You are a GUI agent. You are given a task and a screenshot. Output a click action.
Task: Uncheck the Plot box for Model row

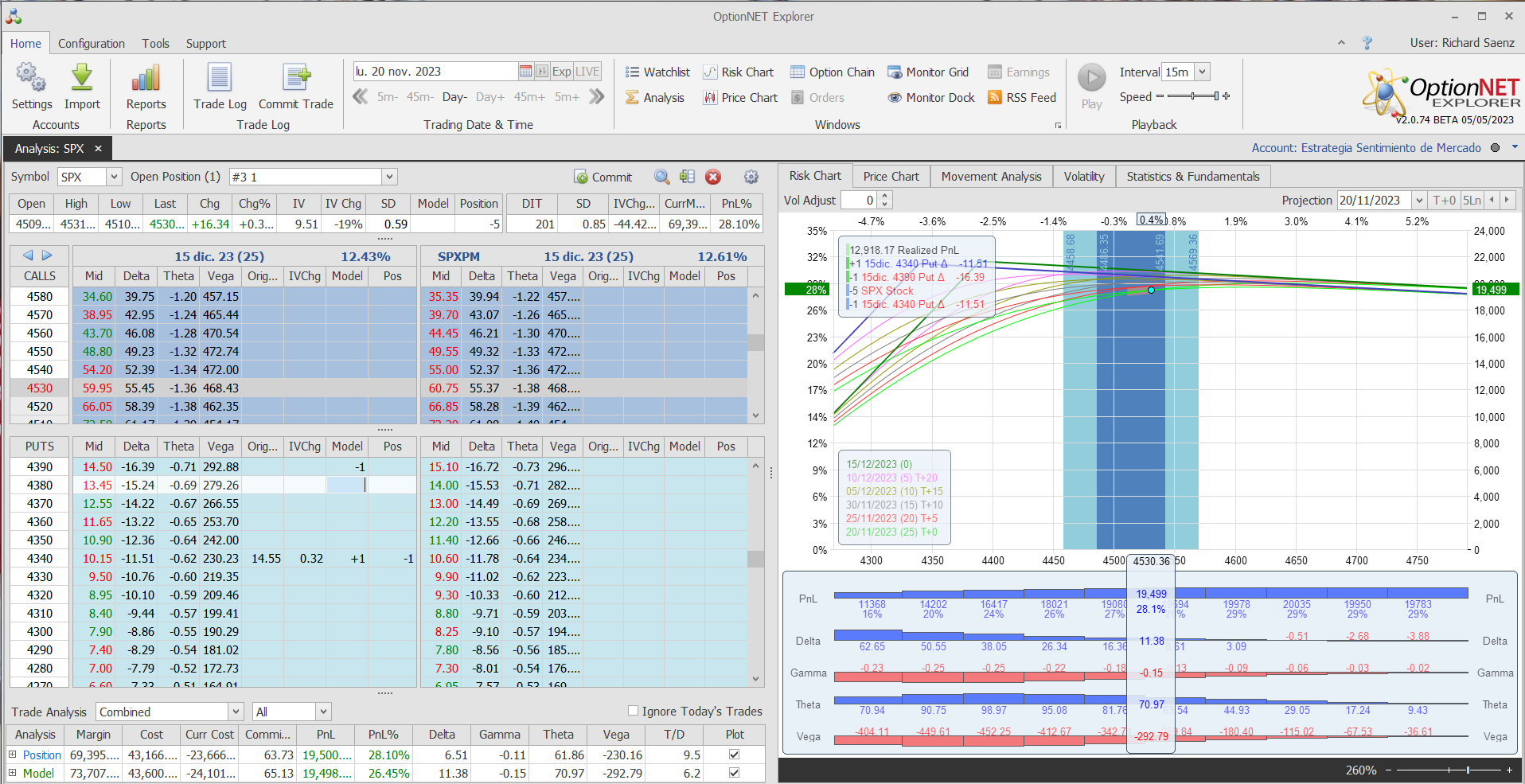point(734,773)
